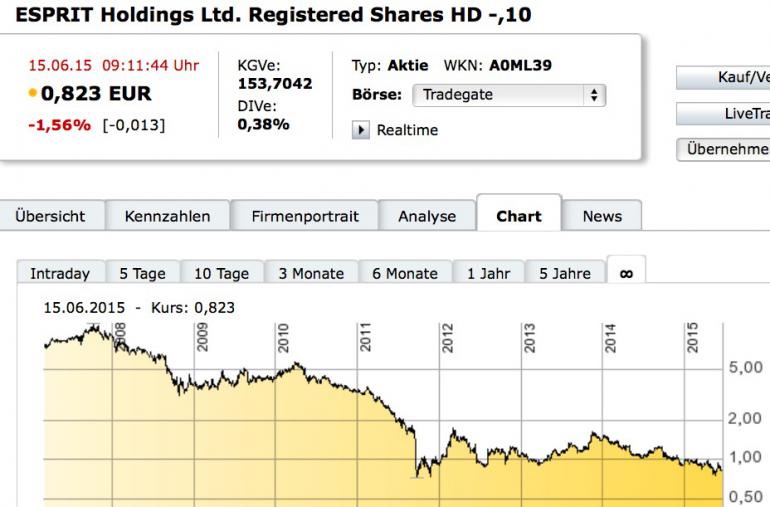Click the percentage change -1,56%
Image resolution: width=770 pixels, height=507 pixels.
point(59,125)
